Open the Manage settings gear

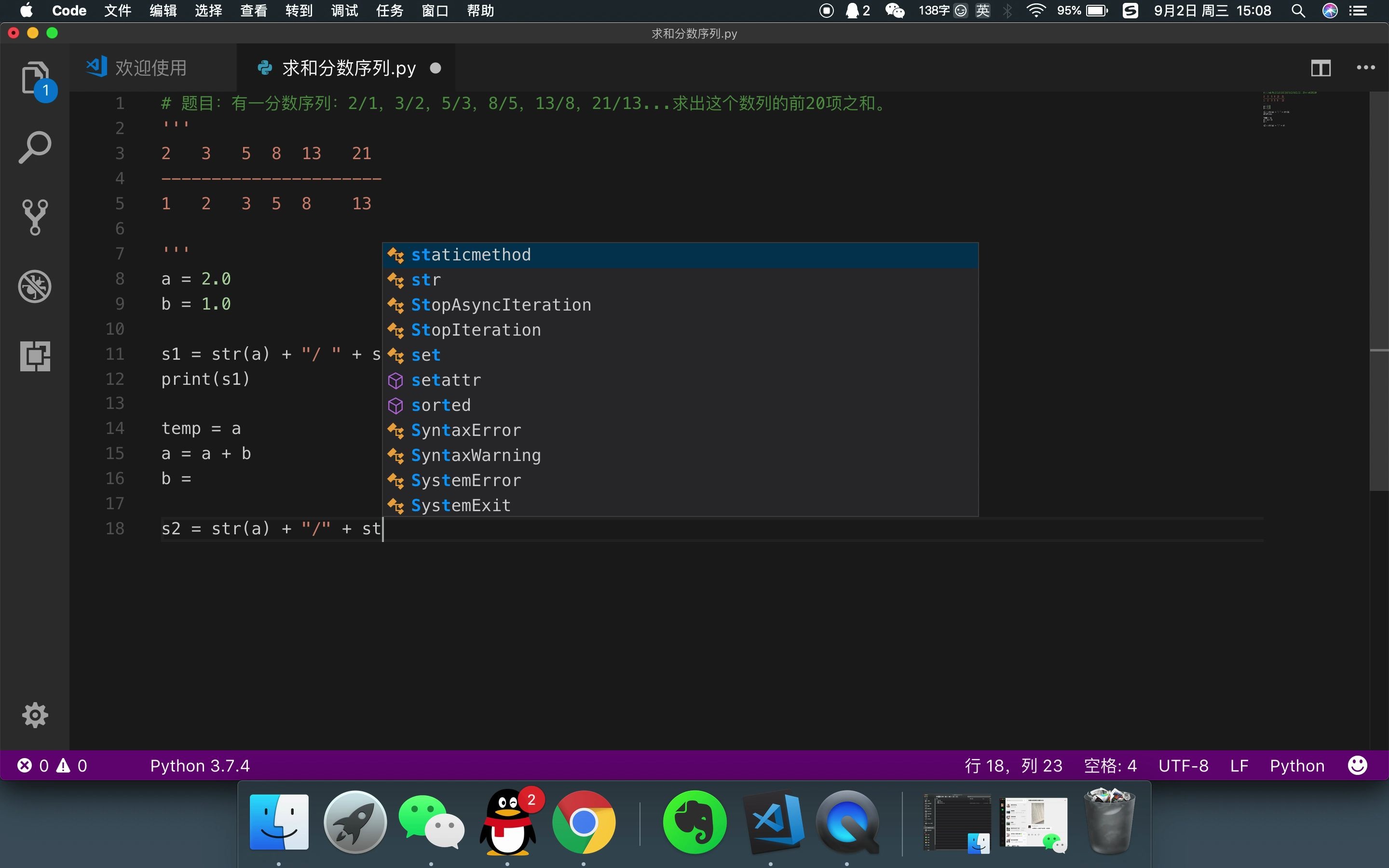[x=35, y=715]
